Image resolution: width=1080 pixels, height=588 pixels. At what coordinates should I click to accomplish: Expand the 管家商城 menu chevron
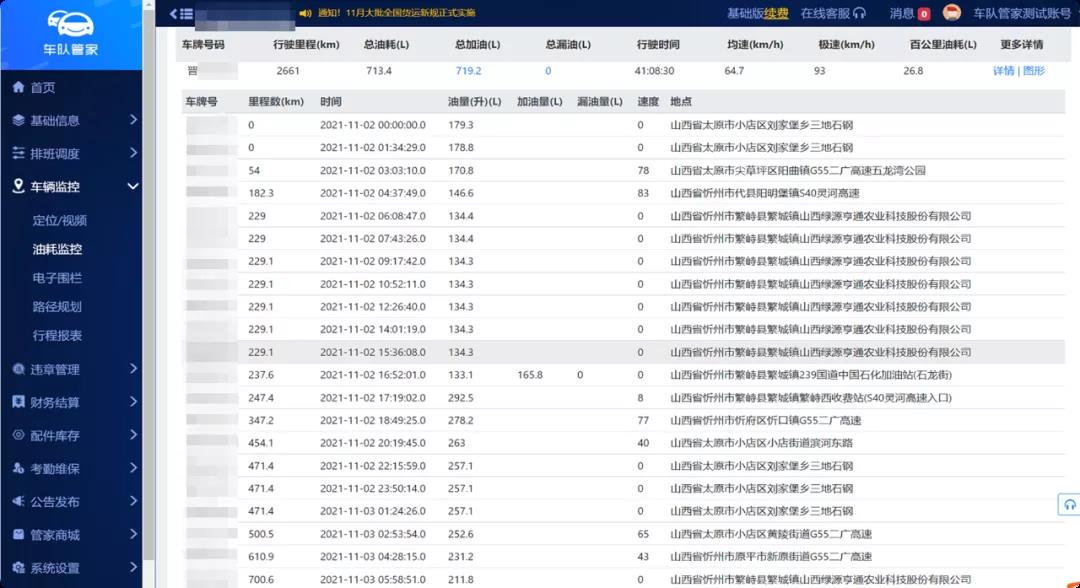coord(133,534)
